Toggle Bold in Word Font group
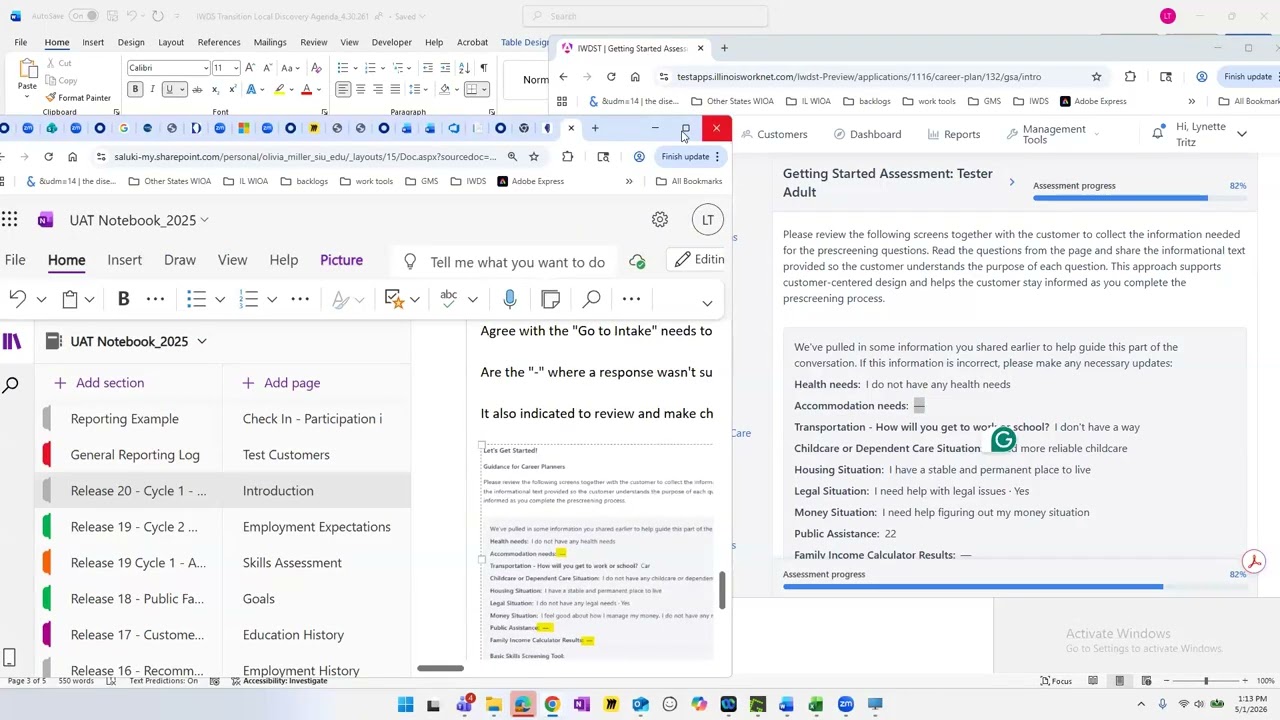The width and height of the screenshot is (1280, 720). click(x=135, y=90)
